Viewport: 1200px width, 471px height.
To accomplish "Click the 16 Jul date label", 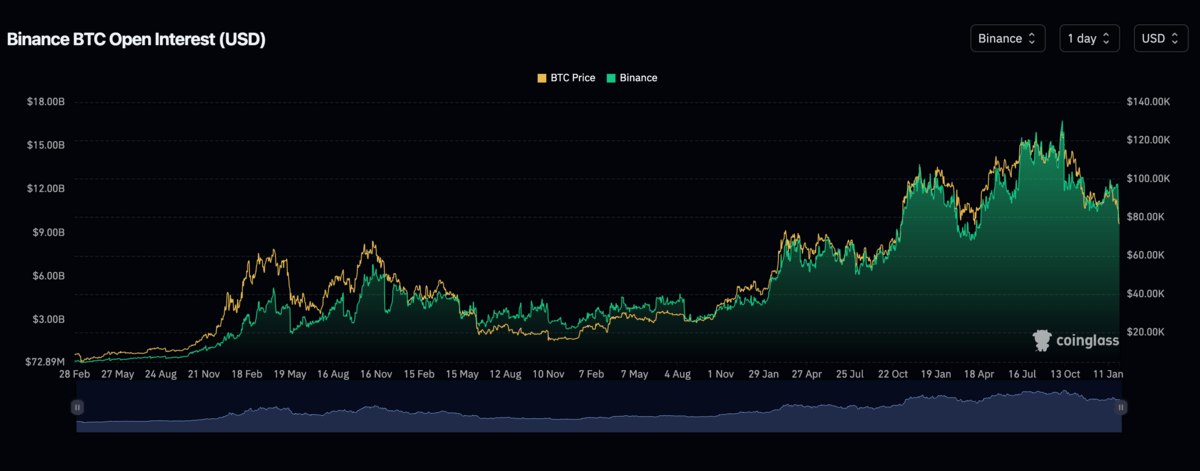I will 1021,374.
